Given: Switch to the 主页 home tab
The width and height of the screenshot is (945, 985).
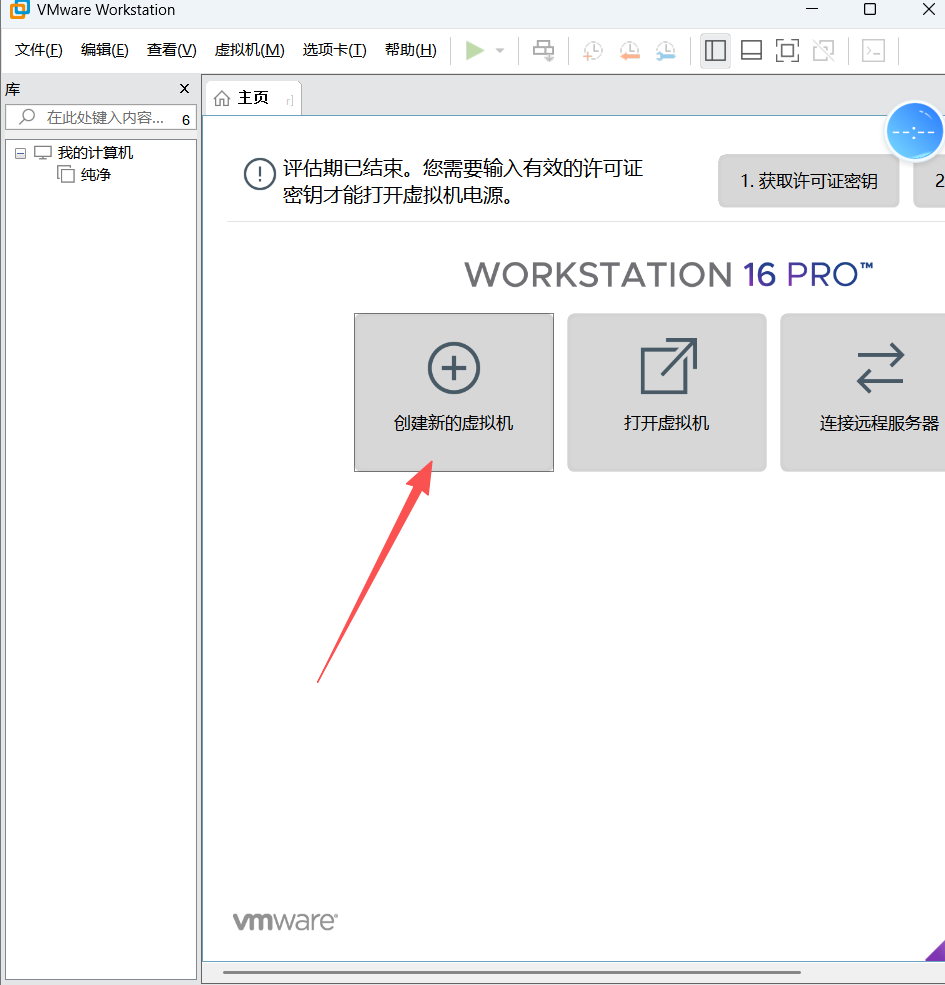Looking at the screenshot, I should pos(253,98).
